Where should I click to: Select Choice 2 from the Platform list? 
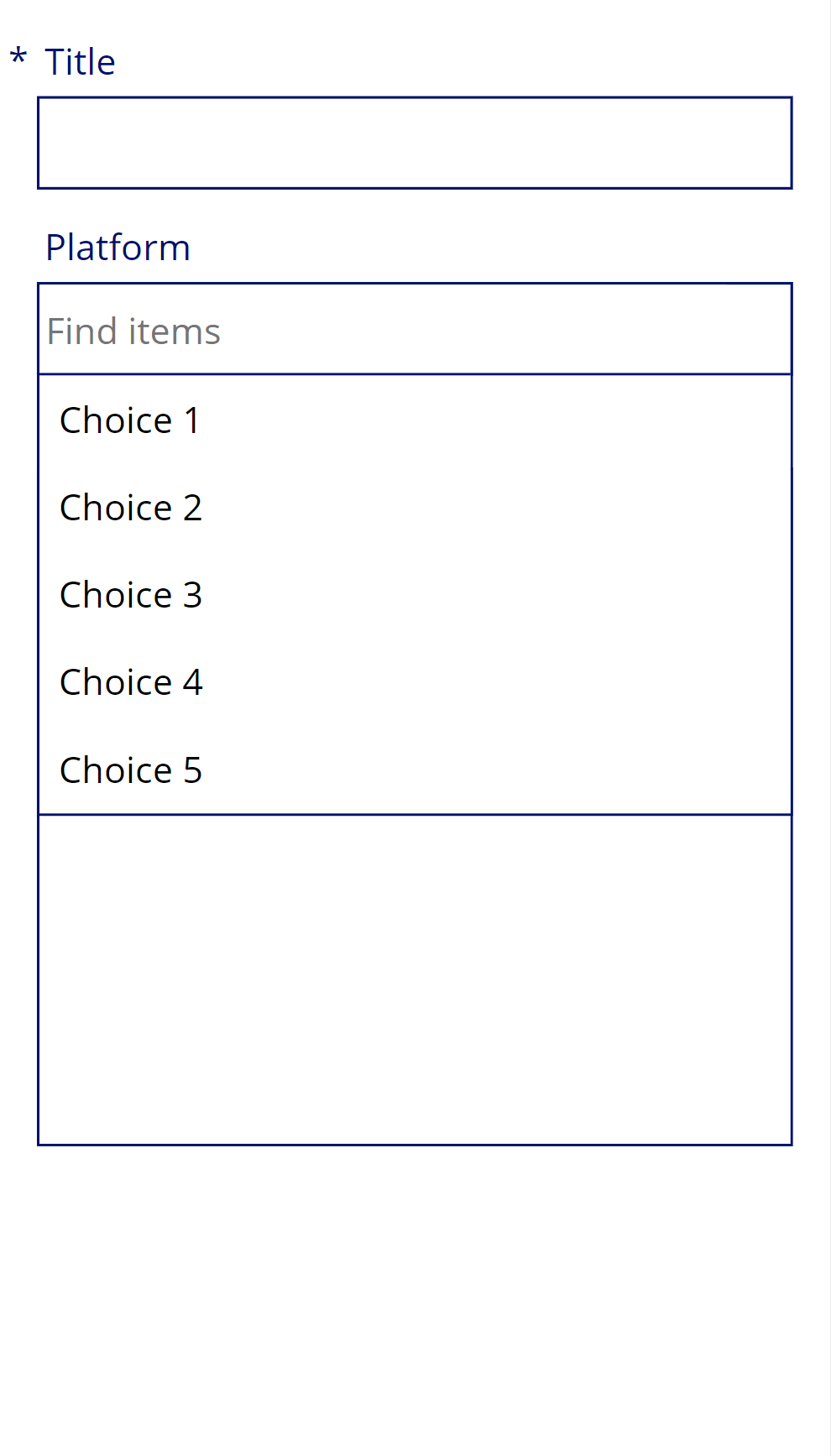(131, 509)
